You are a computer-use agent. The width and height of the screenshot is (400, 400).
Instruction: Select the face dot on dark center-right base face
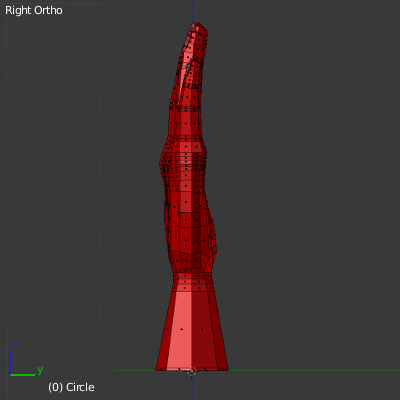[202, 329]
